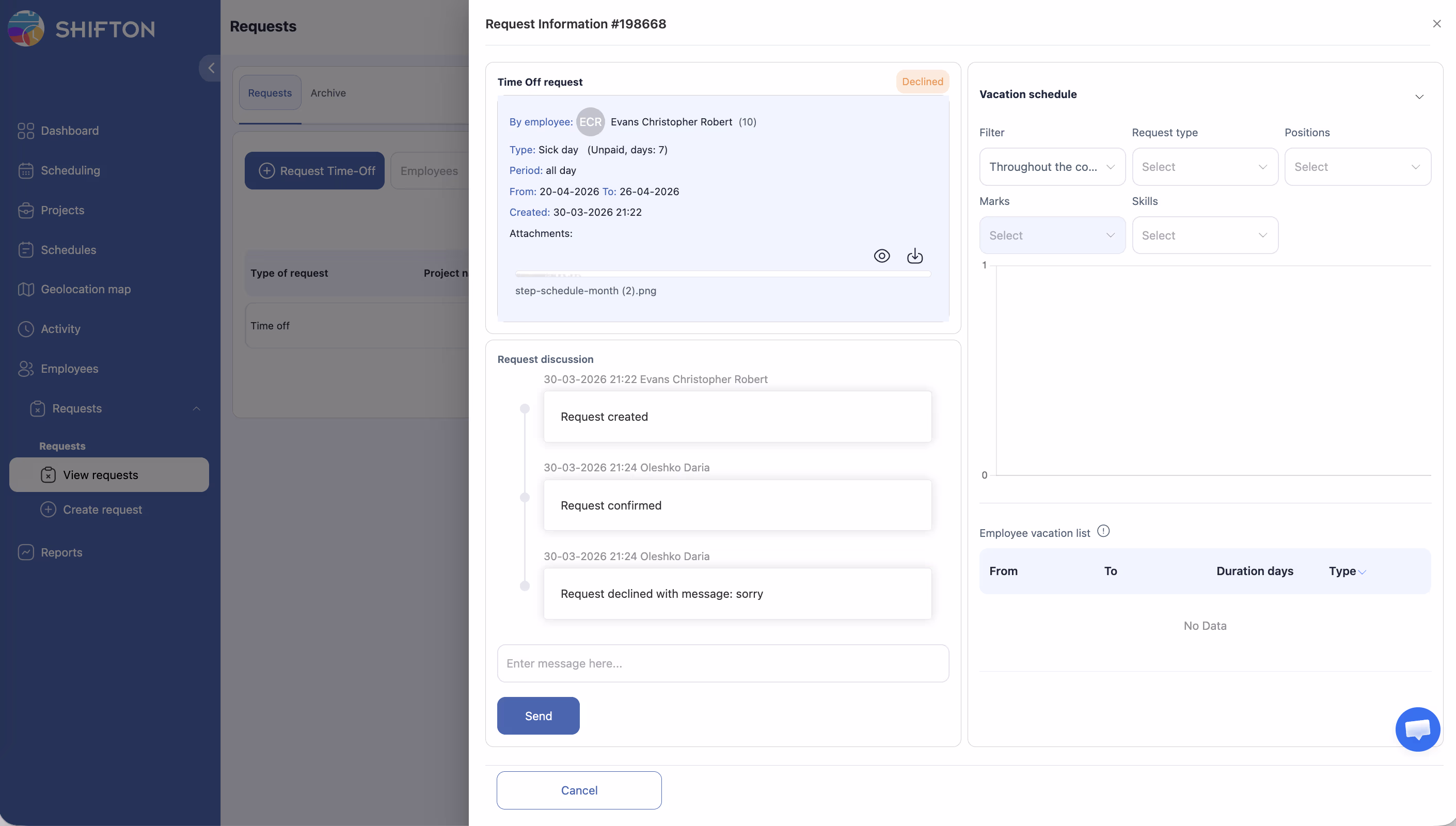This screenshot has height=826, width=1456.
Task: Click the Send button
Action: [x=537, y=716]
